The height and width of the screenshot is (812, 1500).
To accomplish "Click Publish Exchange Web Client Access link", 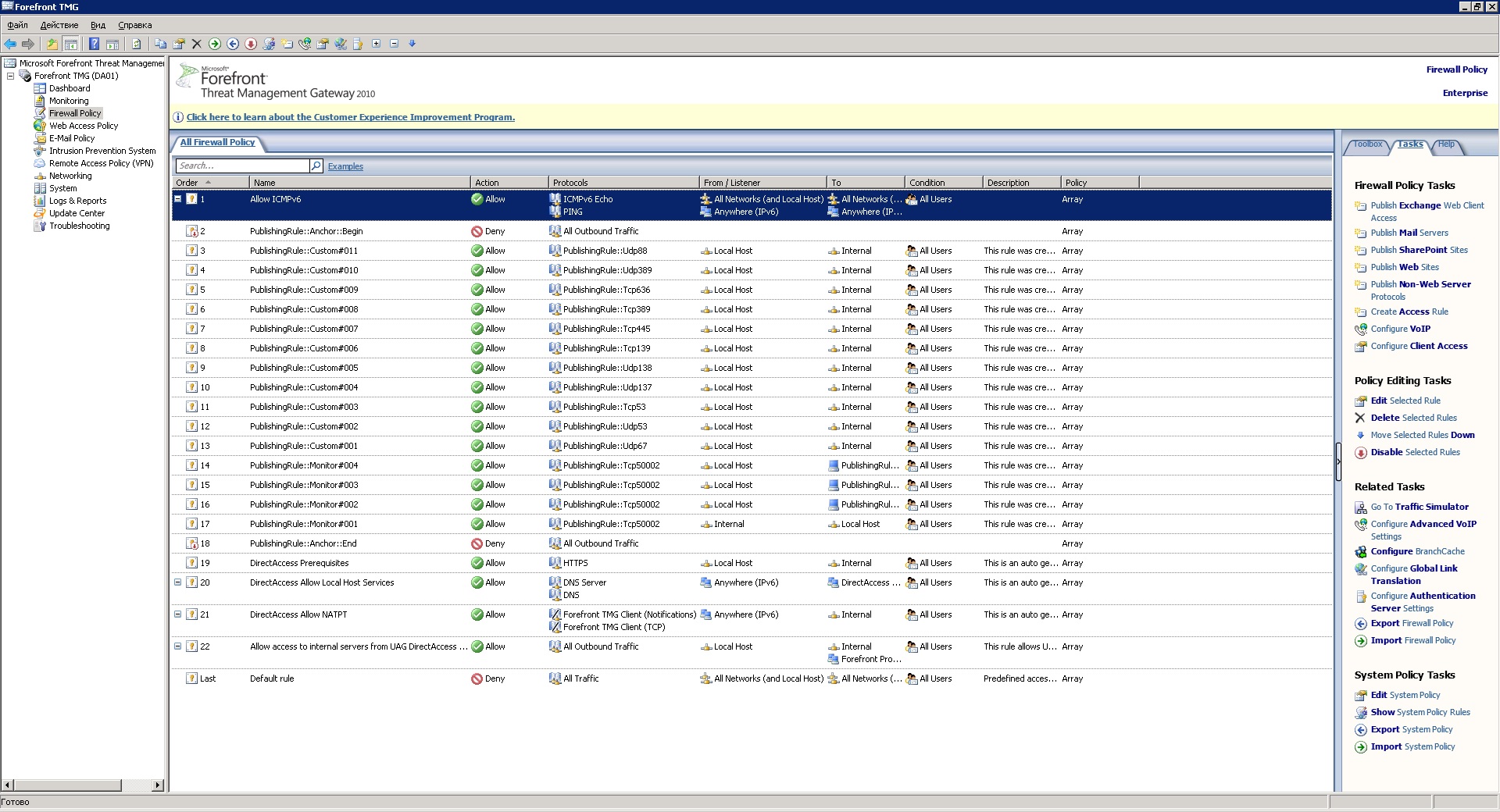I will coord(1427,212).
